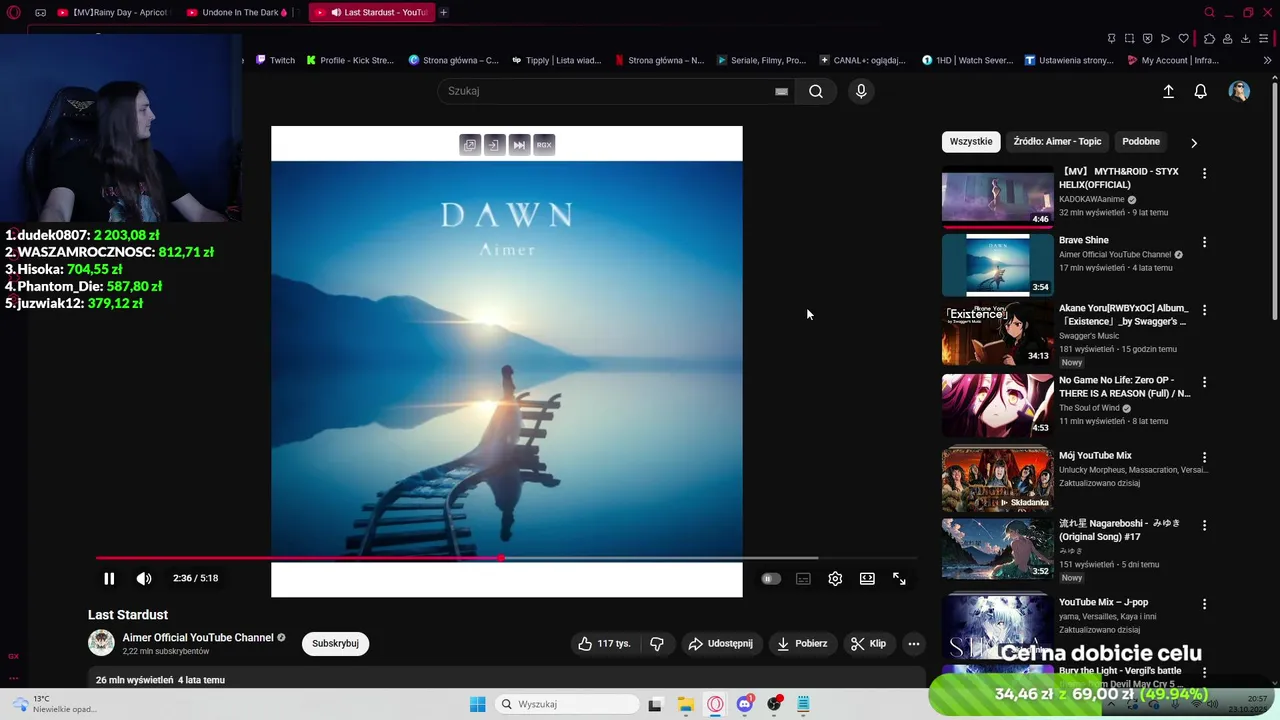The image size is (1280, 720).
Task: Open options for the Nagareboshi recommendation
Action: click(x=1204, y=525)
